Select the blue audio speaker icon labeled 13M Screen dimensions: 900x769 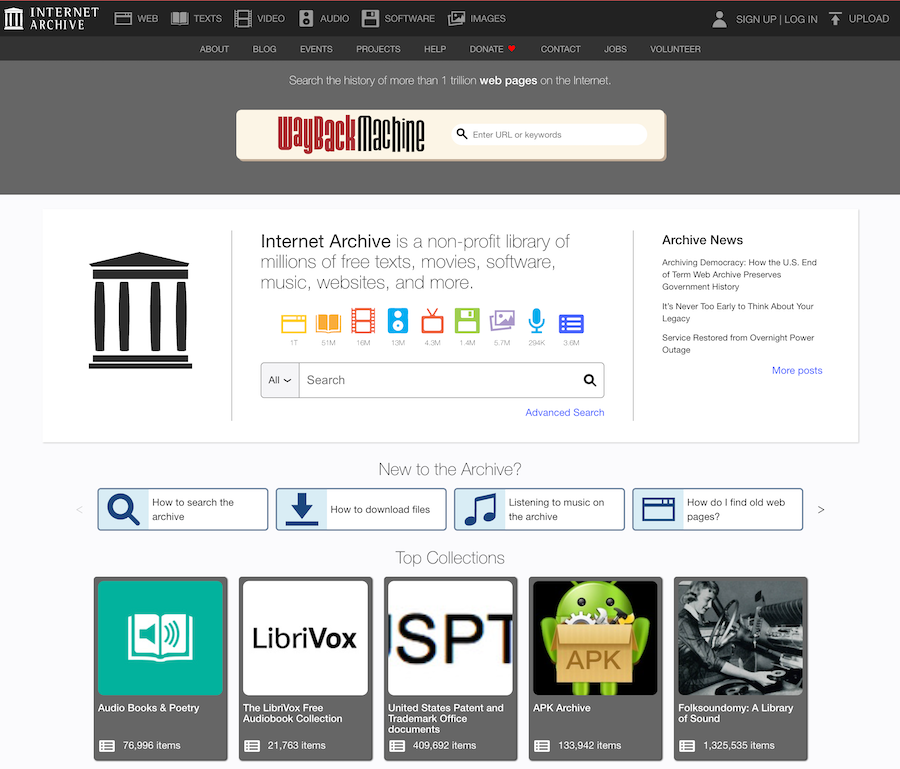pyautogui.click(x=398, y=321)
